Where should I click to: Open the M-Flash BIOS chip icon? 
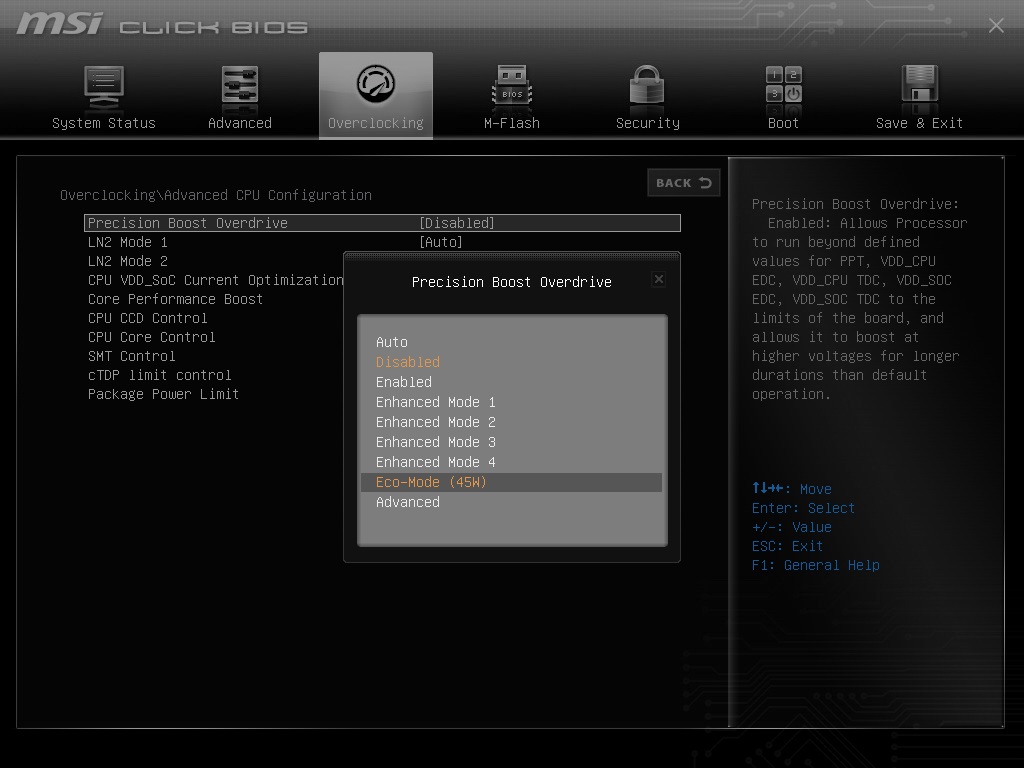(512, 85)
